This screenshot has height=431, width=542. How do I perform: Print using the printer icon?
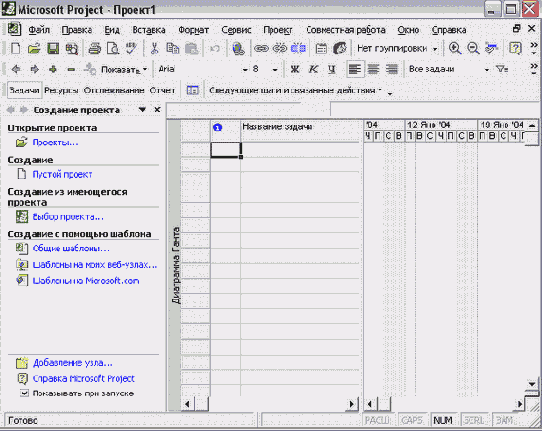coord(94,48)
